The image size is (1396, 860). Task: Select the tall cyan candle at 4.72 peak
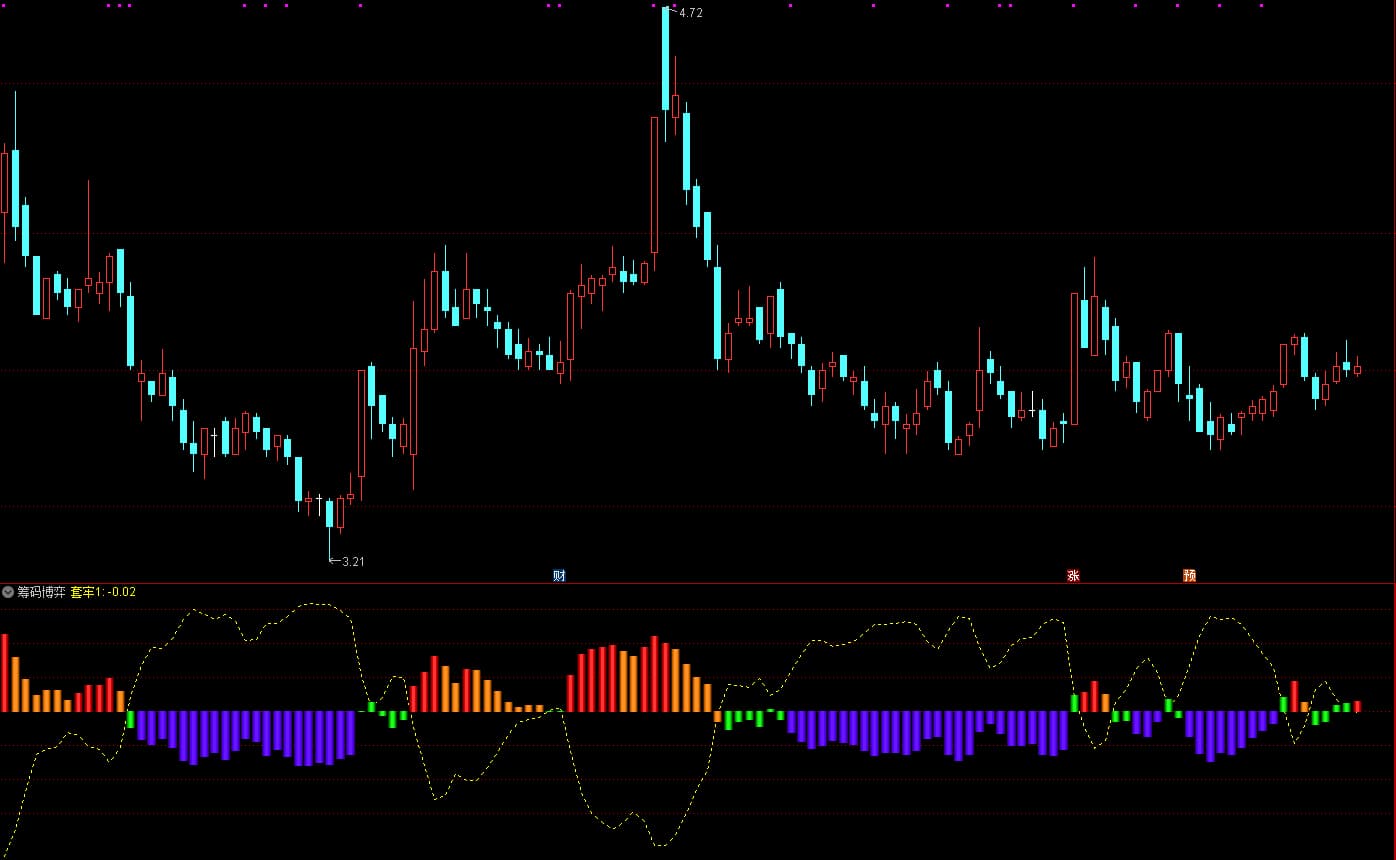point(665,60)
